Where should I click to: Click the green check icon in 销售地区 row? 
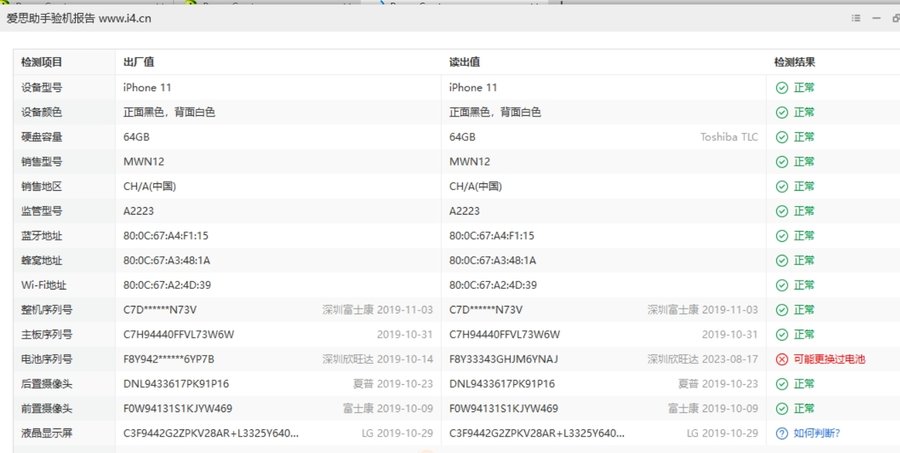pos(782,187)
